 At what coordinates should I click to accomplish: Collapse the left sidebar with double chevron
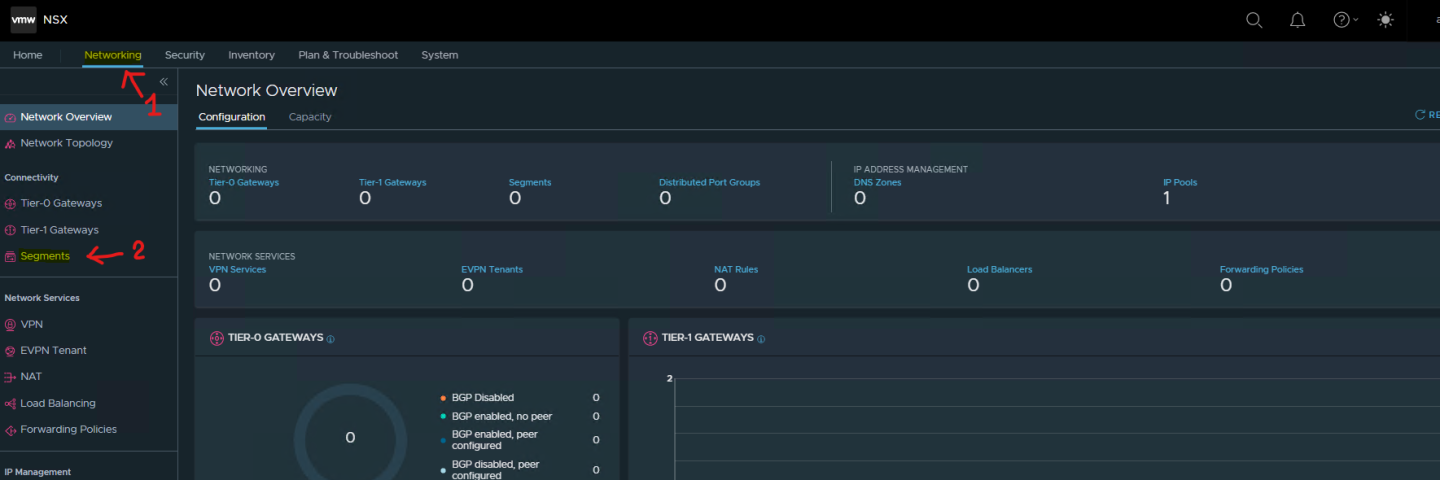pos(163,82)
